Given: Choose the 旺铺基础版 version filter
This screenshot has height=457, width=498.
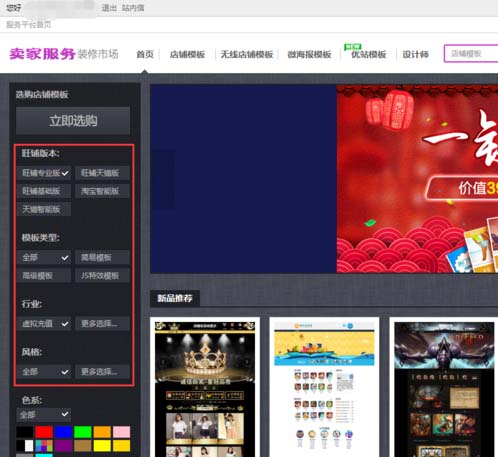Looking at the screenshot, I should (44, 191).
